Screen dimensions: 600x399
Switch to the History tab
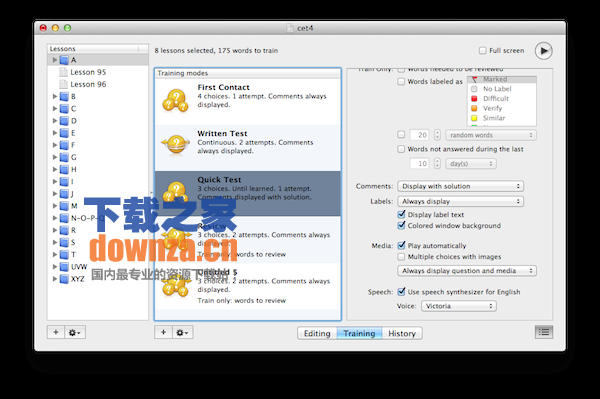coord(402,334)
